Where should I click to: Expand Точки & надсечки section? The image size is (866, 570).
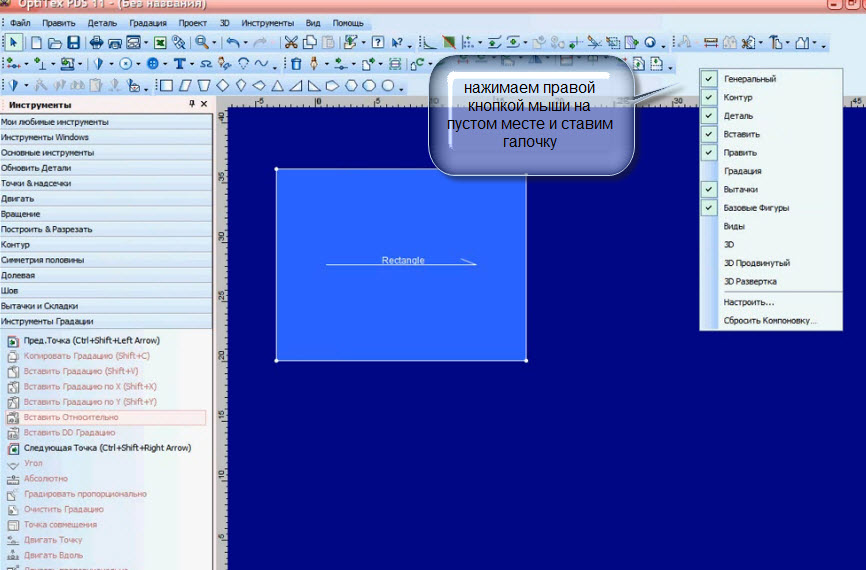click(x=106, y=183)
